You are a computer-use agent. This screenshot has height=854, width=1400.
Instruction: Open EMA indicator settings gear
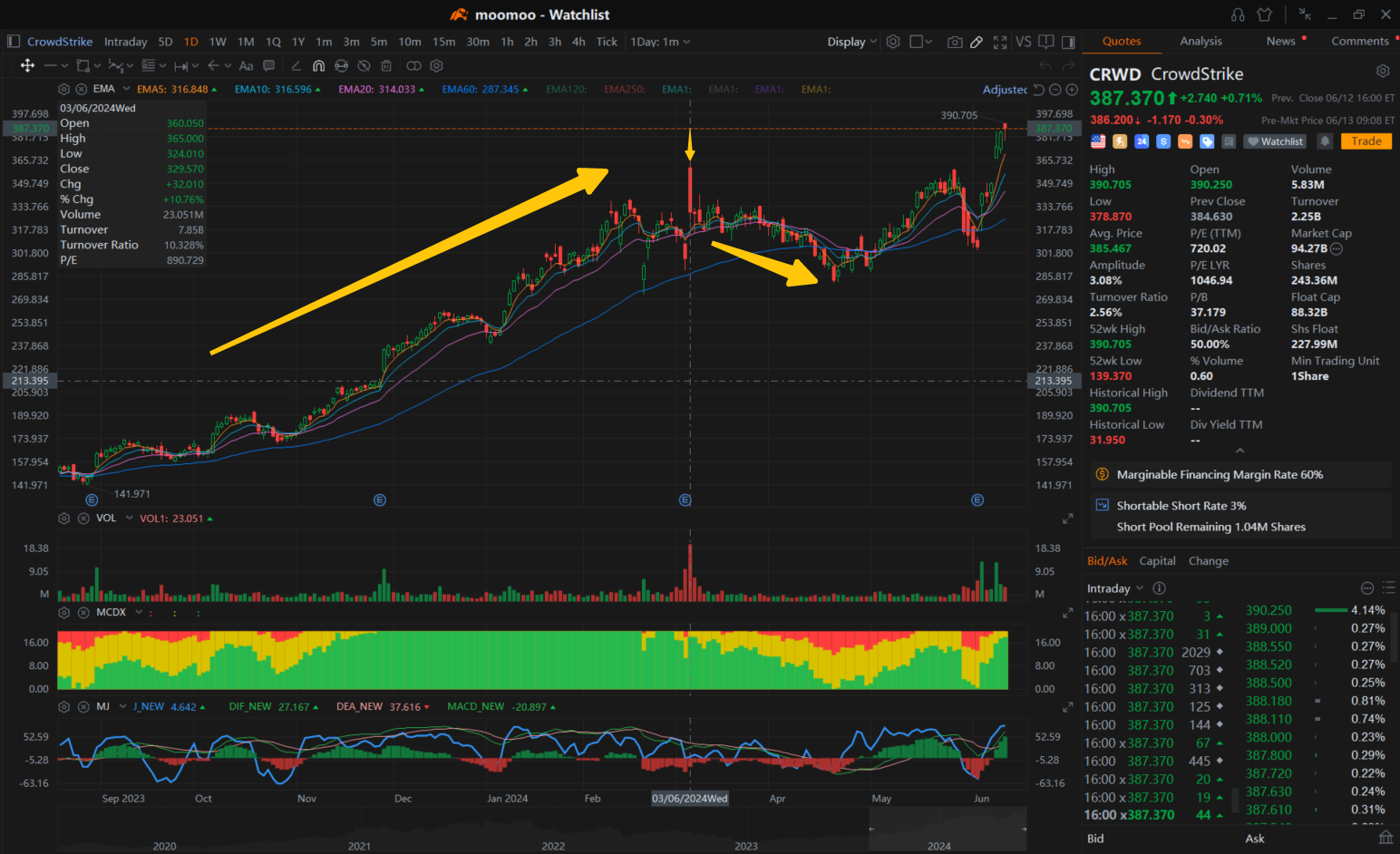(63, 89)
